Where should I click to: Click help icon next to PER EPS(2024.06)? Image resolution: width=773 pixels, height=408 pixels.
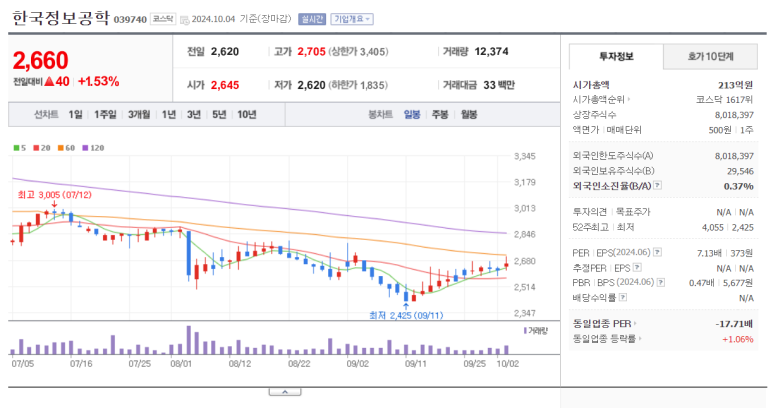pyautogui.click(x=657, y=252)
